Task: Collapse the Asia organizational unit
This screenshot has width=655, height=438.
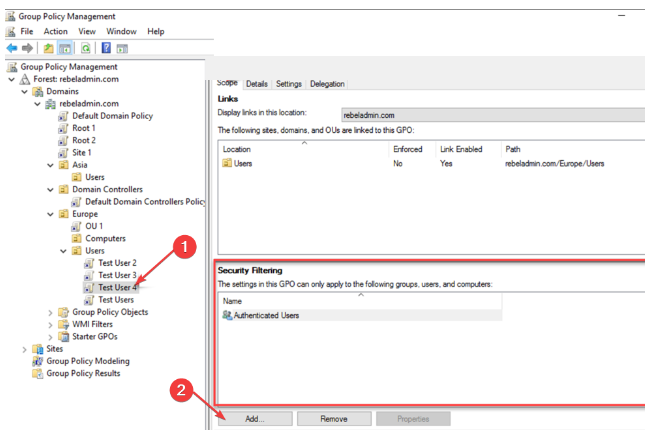Action: point(51,165)
